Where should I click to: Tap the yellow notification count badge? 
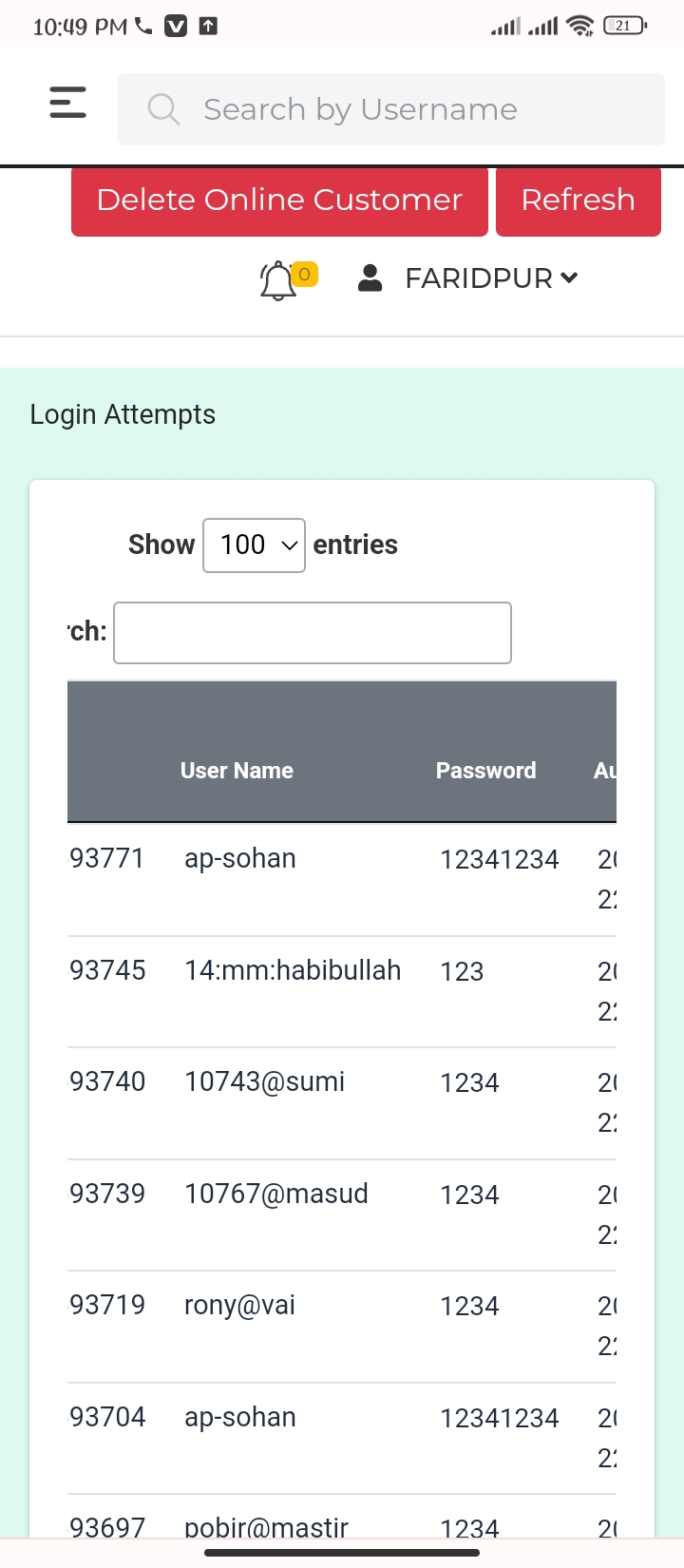click(304, 275)
